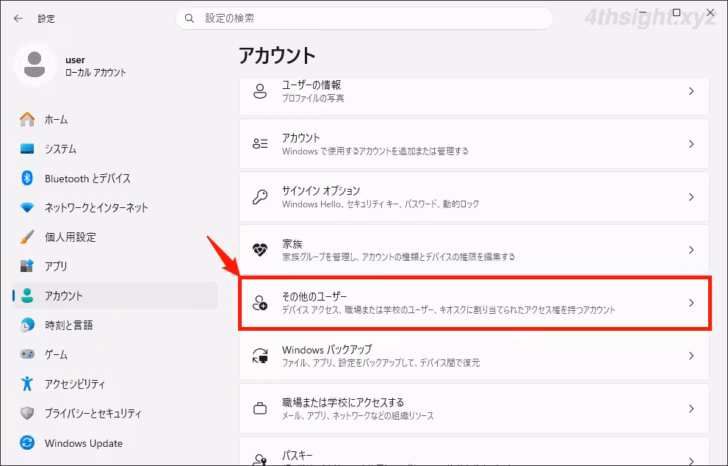Open the アカウント row chevron

[691, 144]
